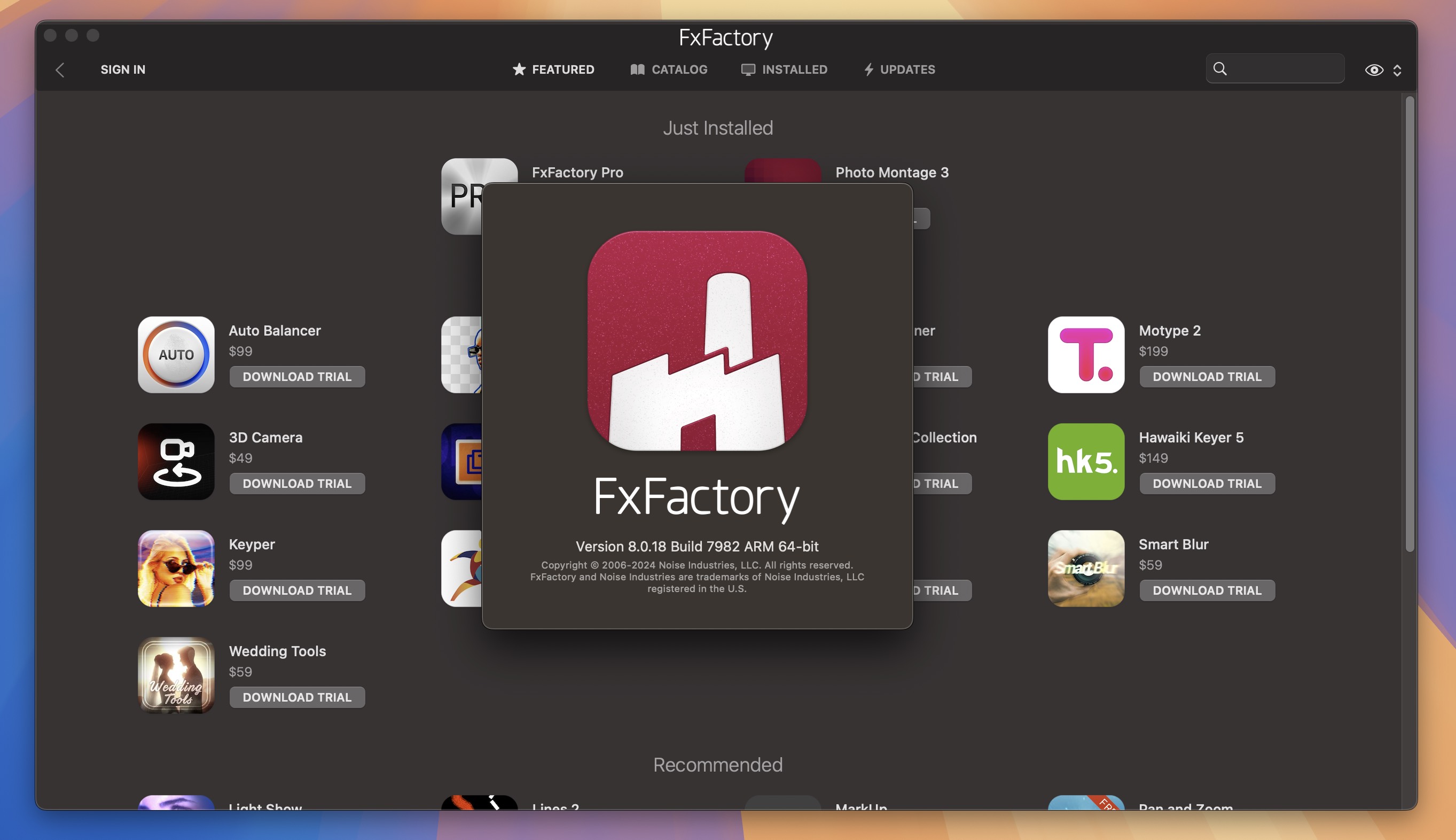Click the $149 price of Hawaiki Keyer

(x=1153, y=458)
